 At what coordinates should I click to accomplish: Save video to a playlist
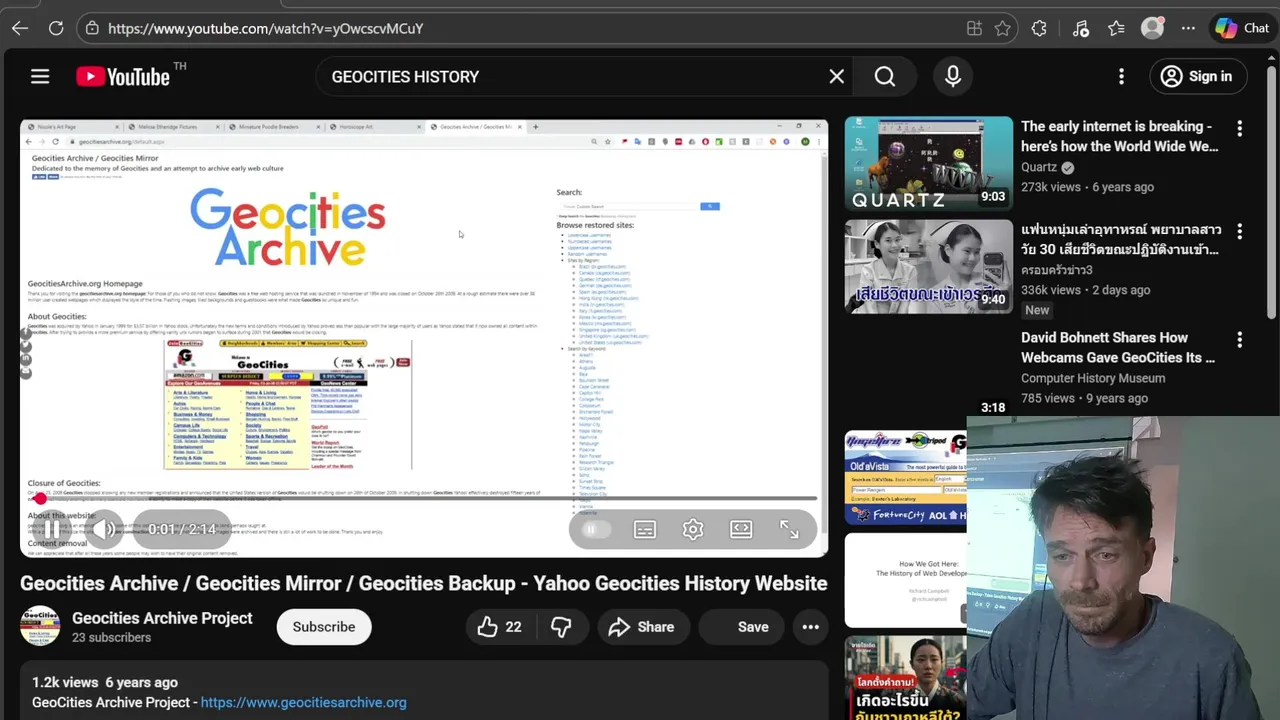coord(740,627)
